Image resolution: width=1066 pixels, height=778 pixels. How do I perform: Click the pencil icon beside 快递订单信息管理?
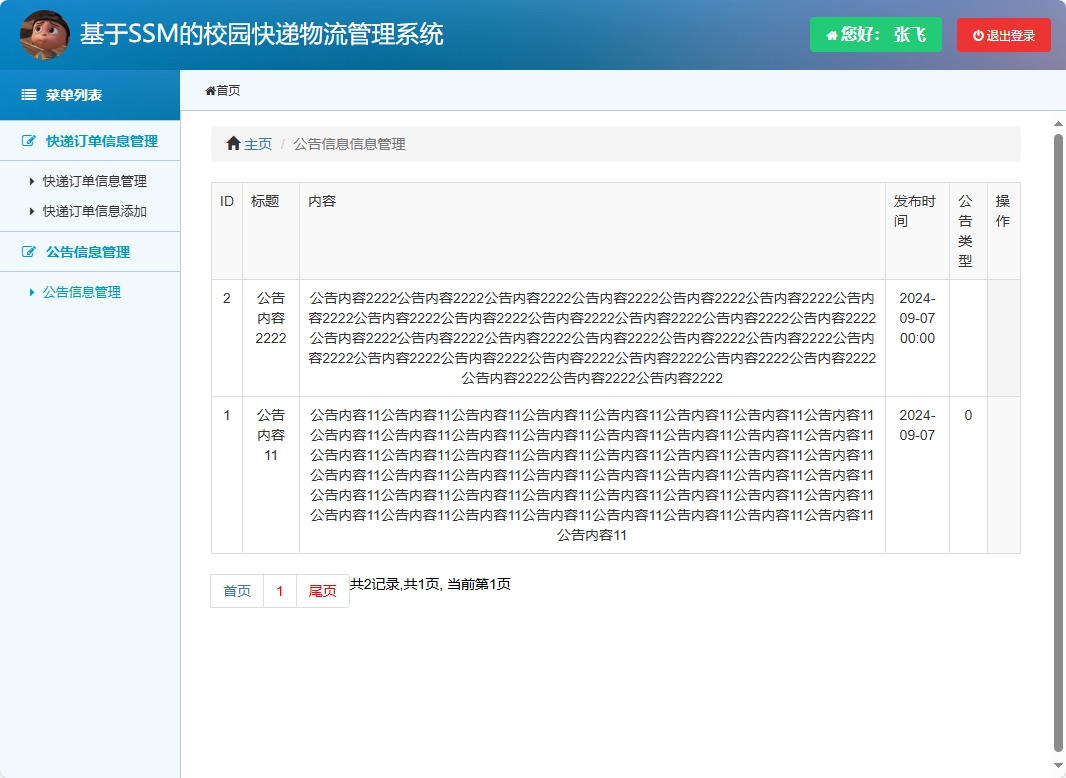pos(29,141)
